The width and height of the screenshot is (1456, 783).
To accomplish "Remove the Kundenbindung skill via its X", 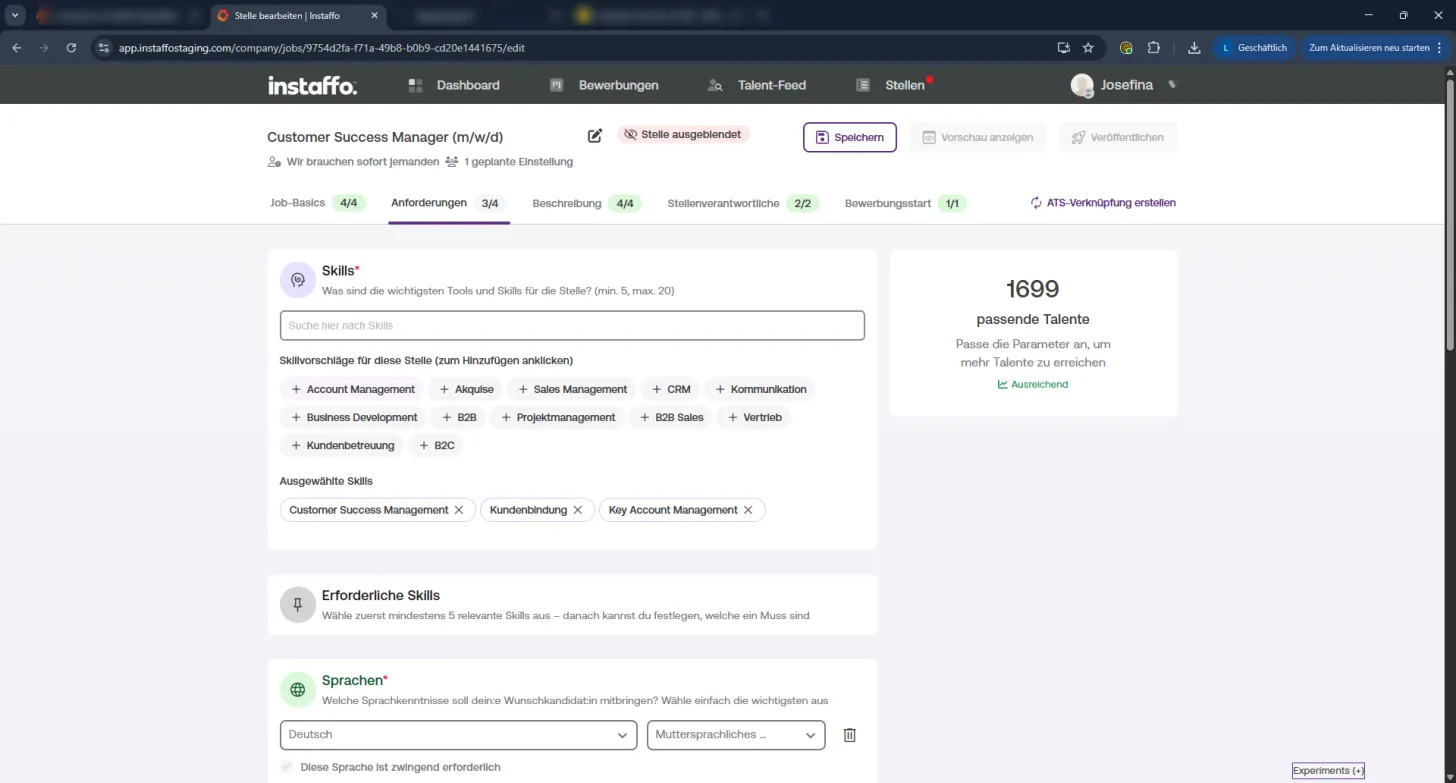I will click(577, 510).
